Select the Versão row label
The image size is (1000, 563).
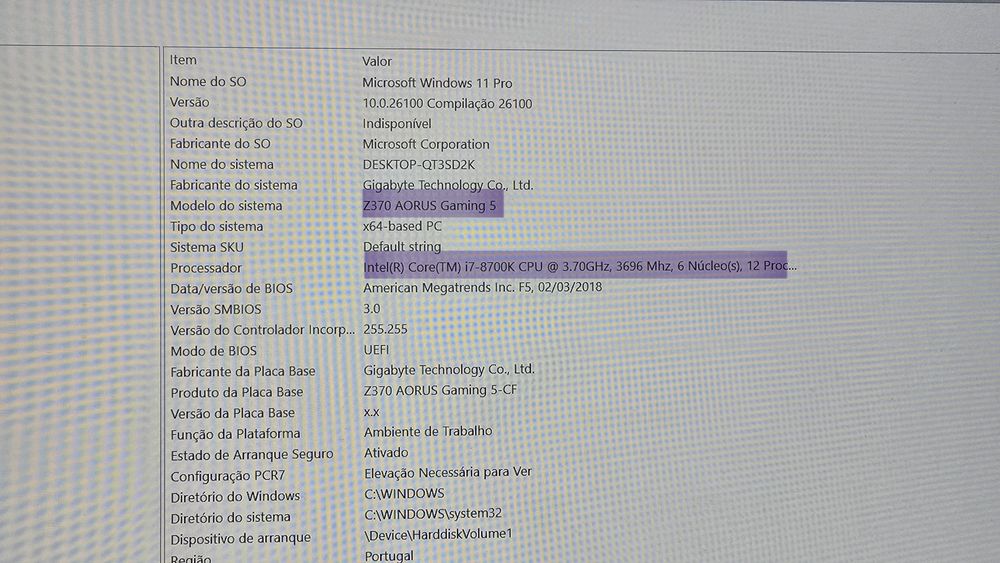[x=189, y=102]
